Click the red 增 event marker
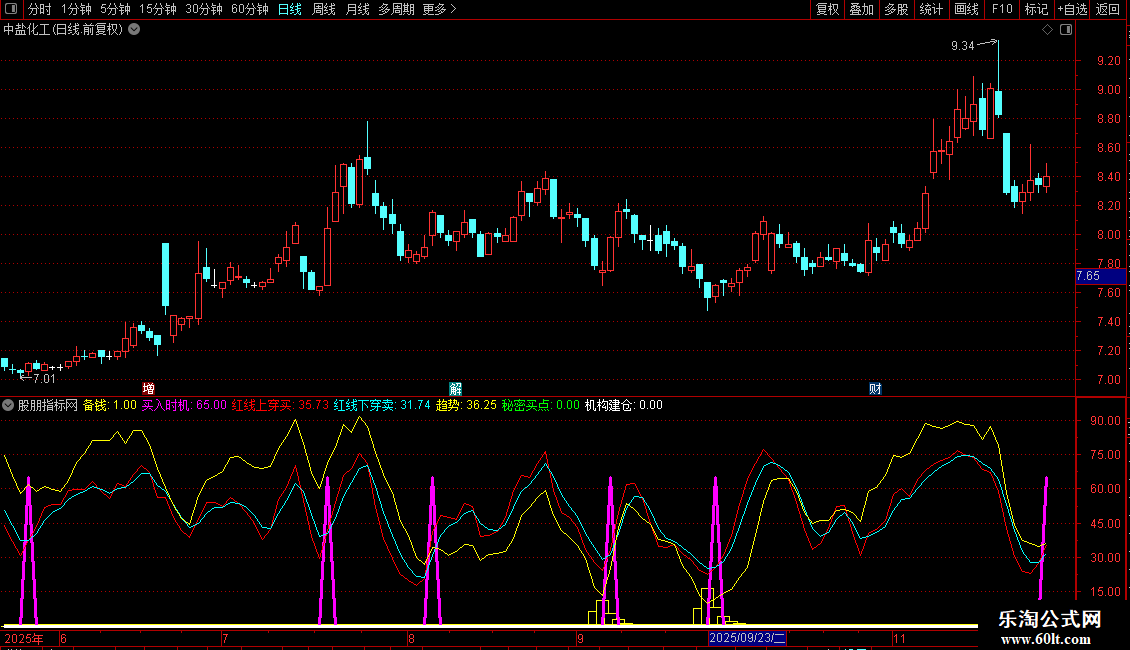The image size is (1130, 650). (x=148, y=388)
